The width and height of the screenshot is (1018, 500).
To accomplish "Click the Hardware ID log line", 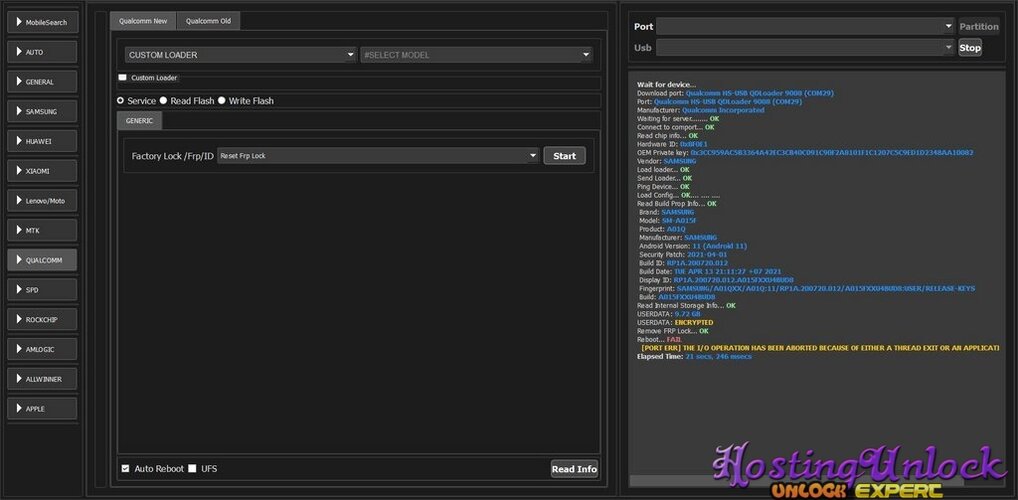I will click(x=673, y=144).
